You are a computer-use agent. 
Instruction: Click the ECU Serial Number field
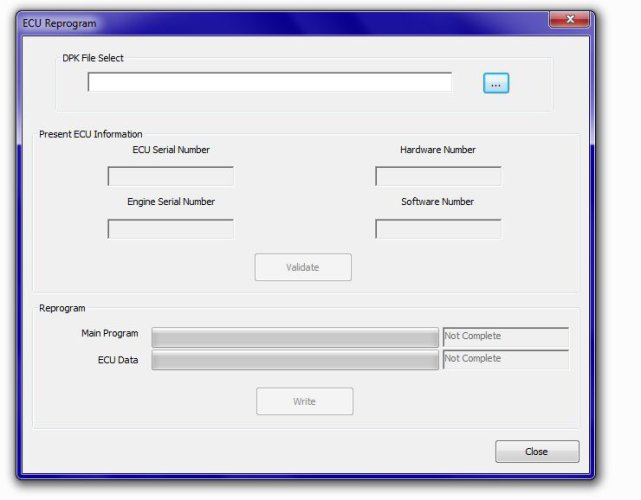[170, 177]
